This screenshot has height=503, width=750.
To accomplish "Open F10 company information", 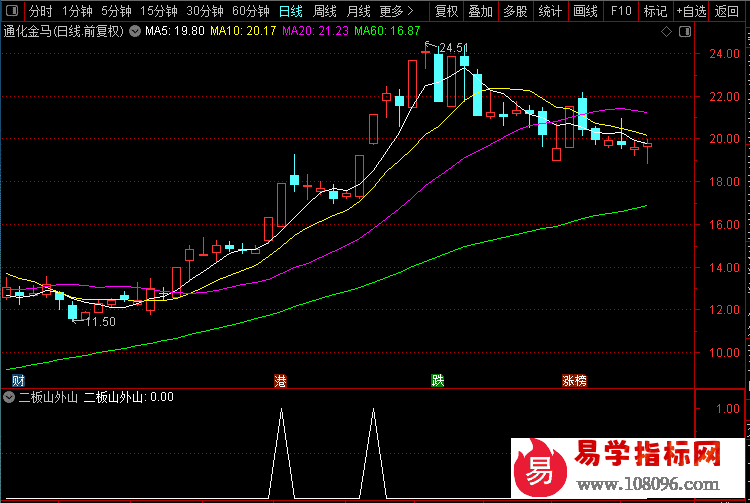I will coord(621,11).
